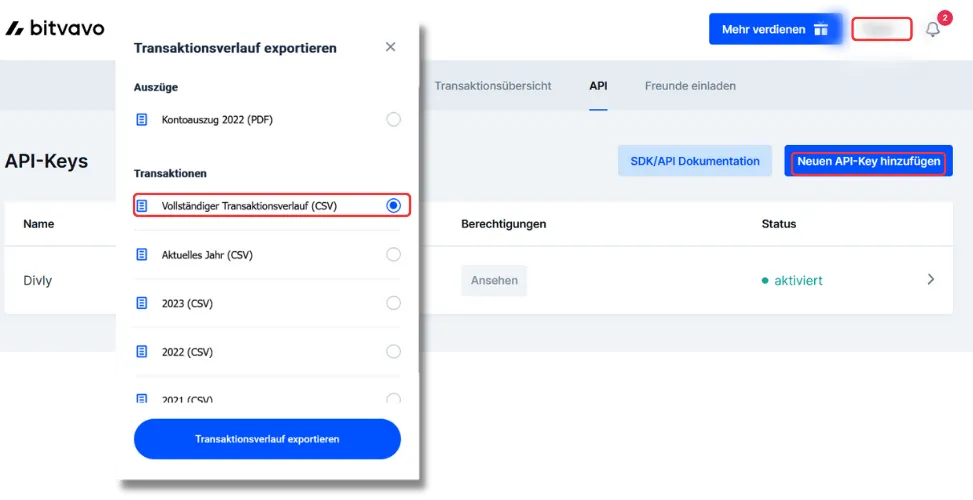Click Neuen API-Key hinzufügen
The width and height of the screenshot is (973, 500).
[868, 161]
